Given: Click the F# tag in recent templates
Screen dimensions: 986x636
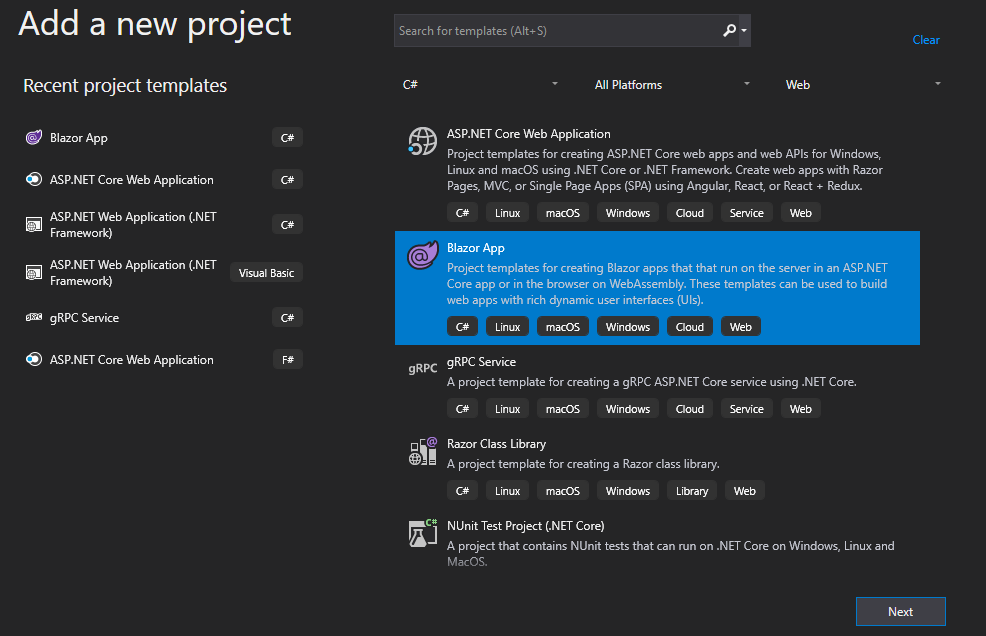Looking at the screenshot, I should [287, 359].
